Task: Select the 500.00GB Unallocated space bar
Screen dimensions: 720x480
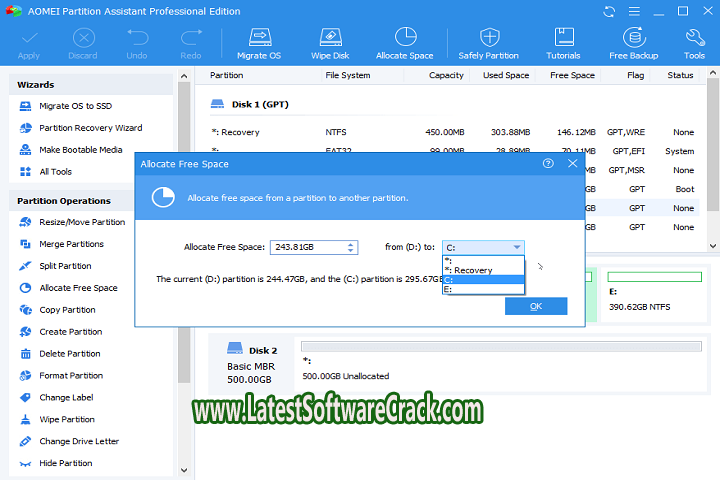Action: (501, 347)
